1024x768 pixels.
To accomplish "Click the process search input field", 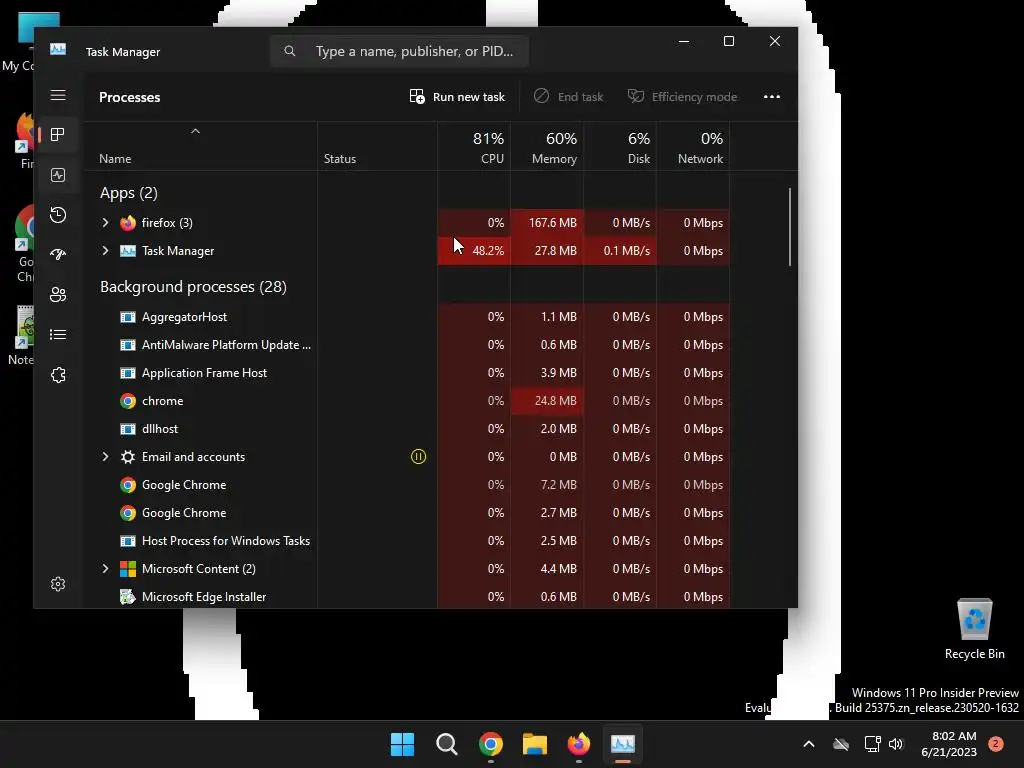I will pyautogui.click(x=400, y=51).
